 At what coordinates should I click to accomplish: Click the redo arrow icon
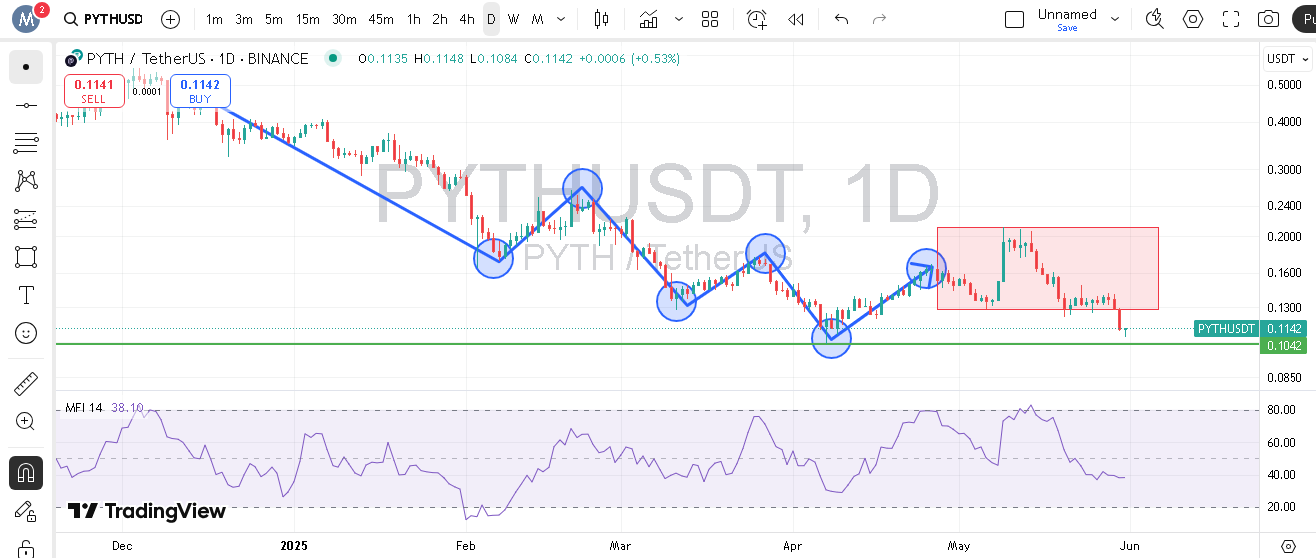pyautogui.click(x=879, y=19)
